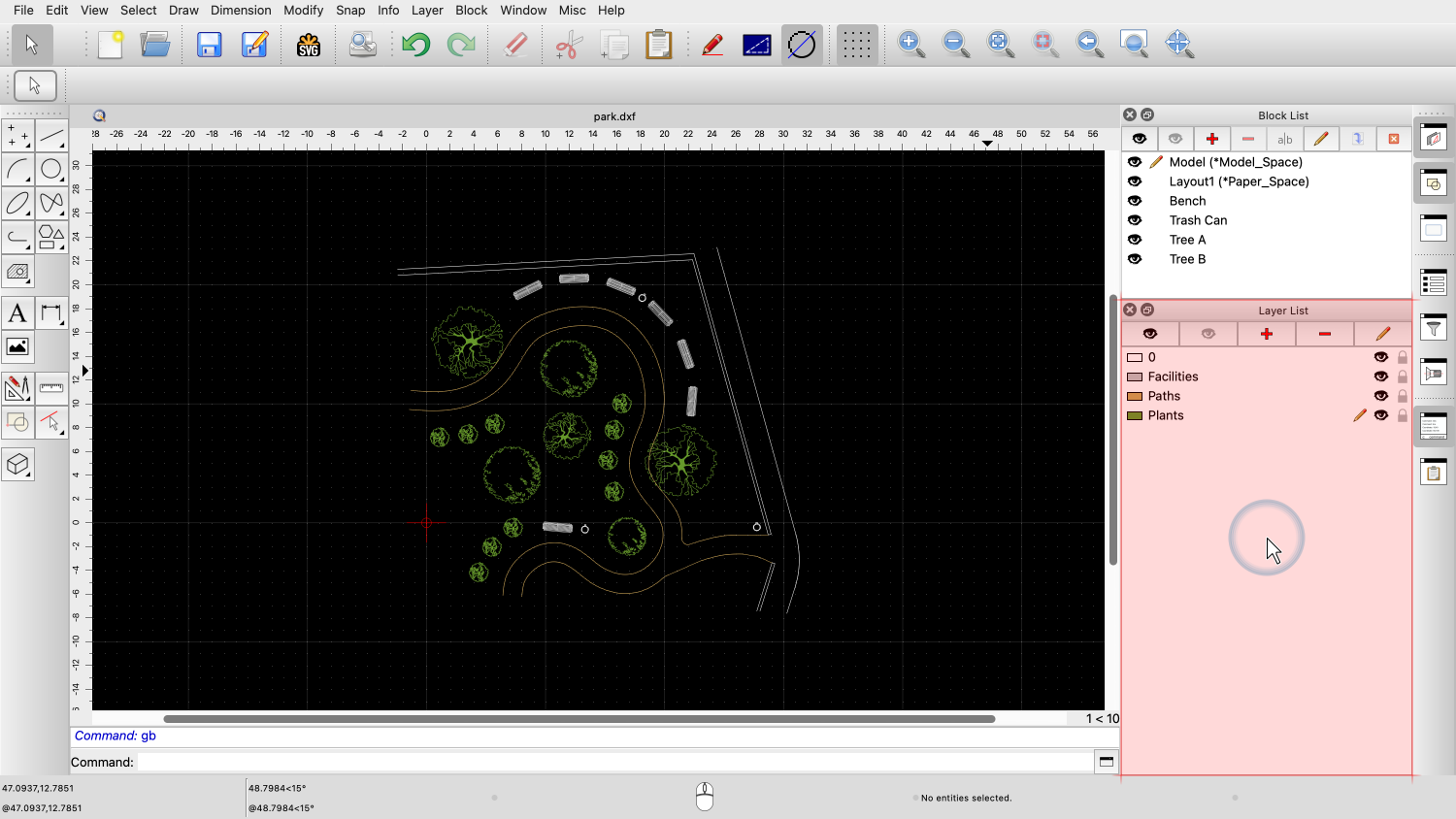Choose the Text tool
This screenshot has width=1456, height=819.
click(x=17, y=313)
